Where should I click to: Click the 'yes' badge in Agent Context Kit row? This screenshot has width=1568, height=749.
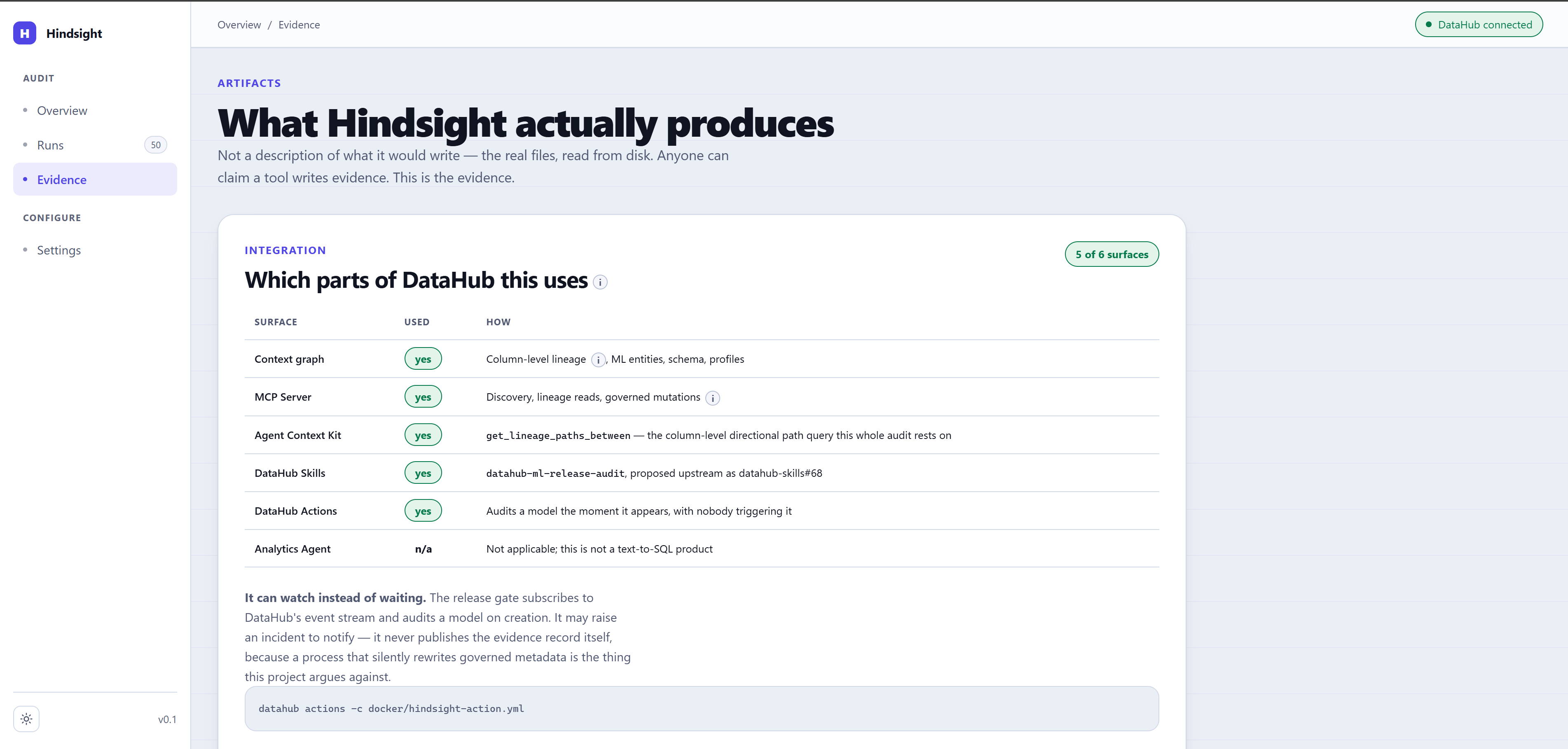pos(423,435)
